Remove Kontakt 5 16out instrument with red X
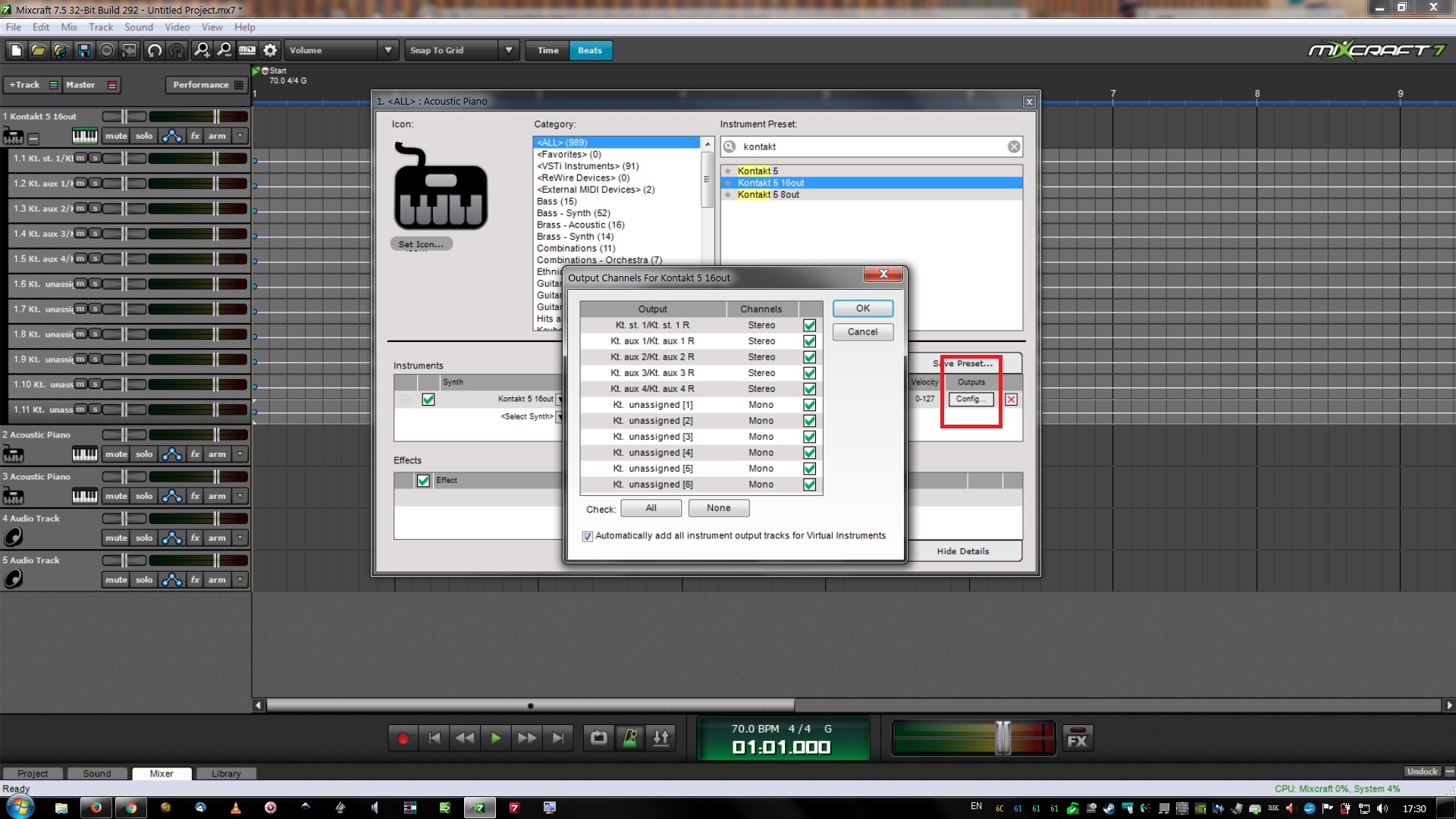This screenshot has width=1456, height=819. pyautogui.click(x=1011, y=400)
